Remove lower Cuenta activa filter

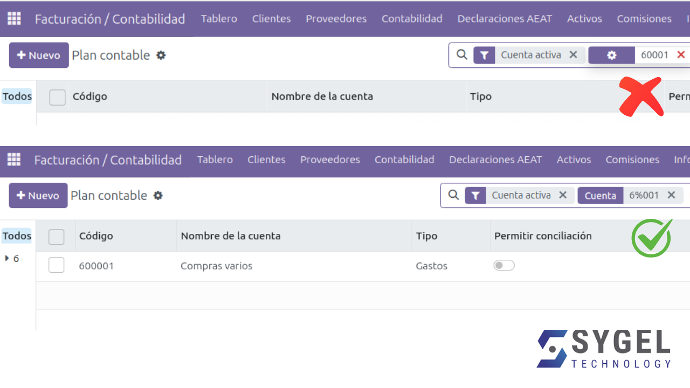point(563,195)
